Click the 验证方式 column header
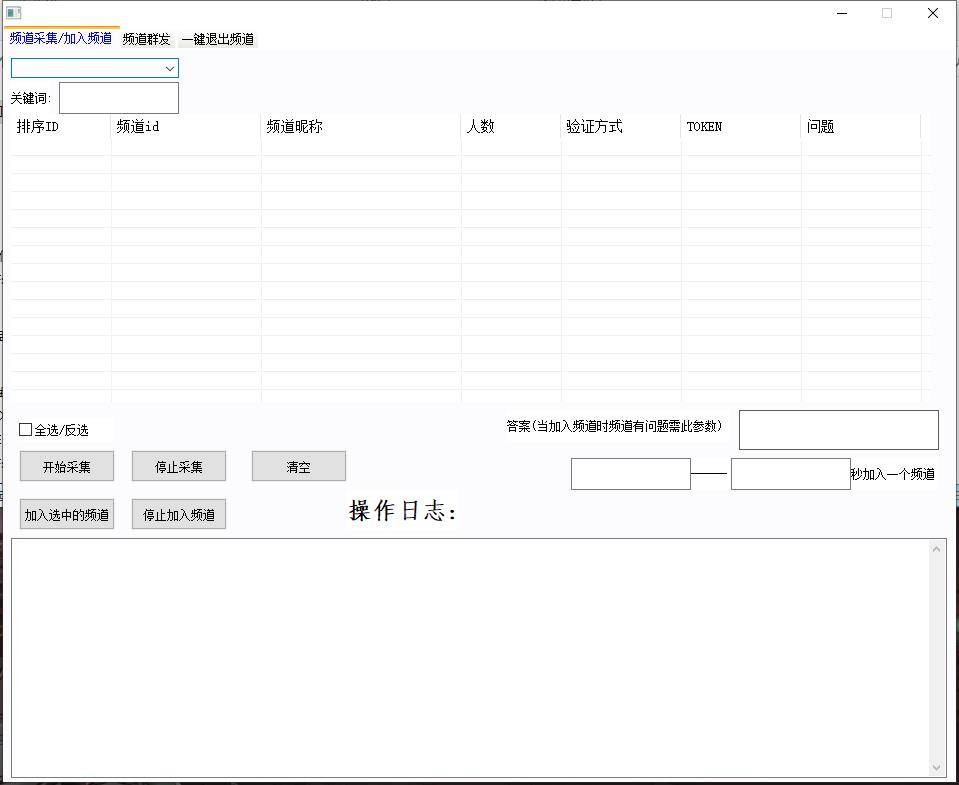959x785 pixels. [620, 127]
